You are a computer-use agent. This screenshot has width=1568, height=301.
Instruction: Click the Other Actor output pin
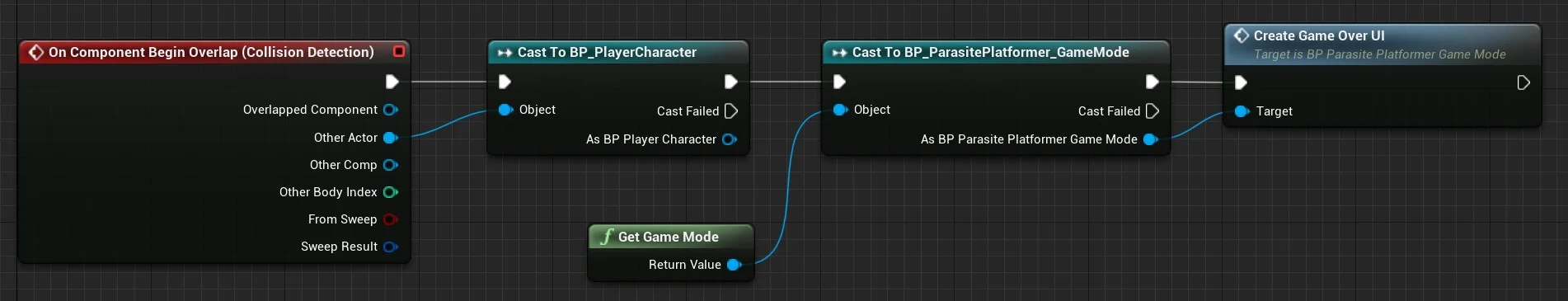point(391,138)
